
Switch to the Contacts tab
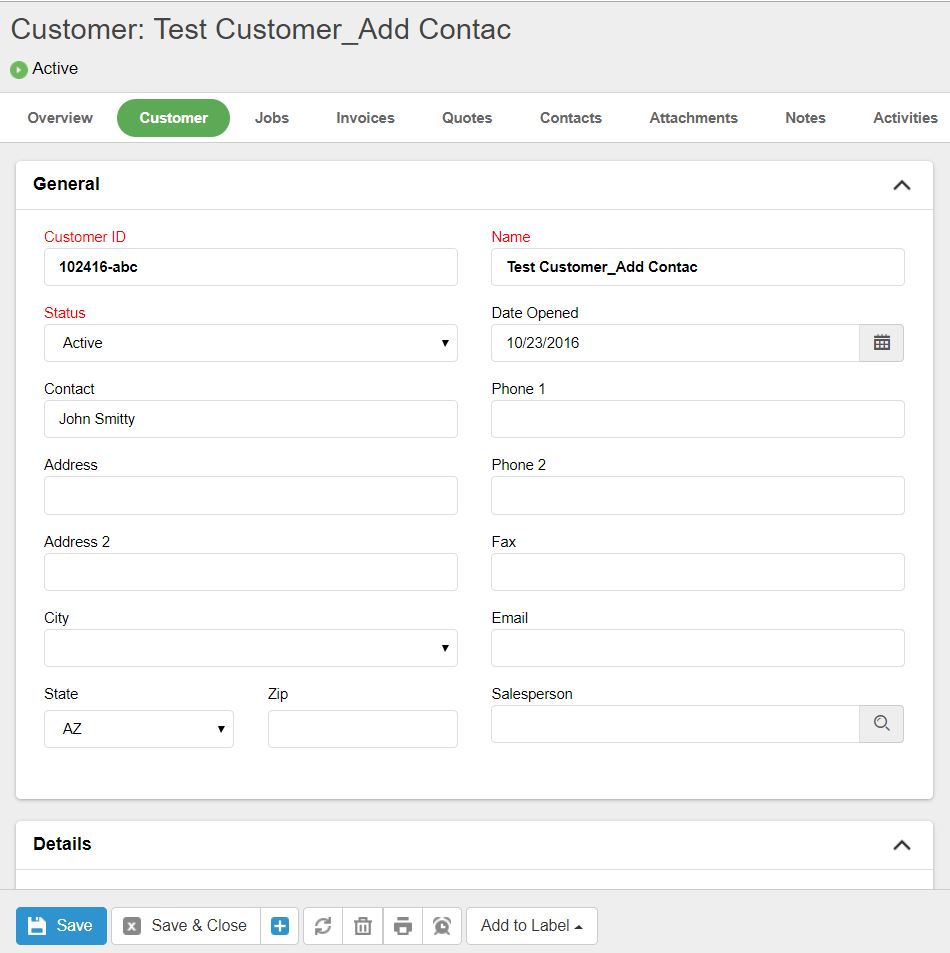click(570, 118)
